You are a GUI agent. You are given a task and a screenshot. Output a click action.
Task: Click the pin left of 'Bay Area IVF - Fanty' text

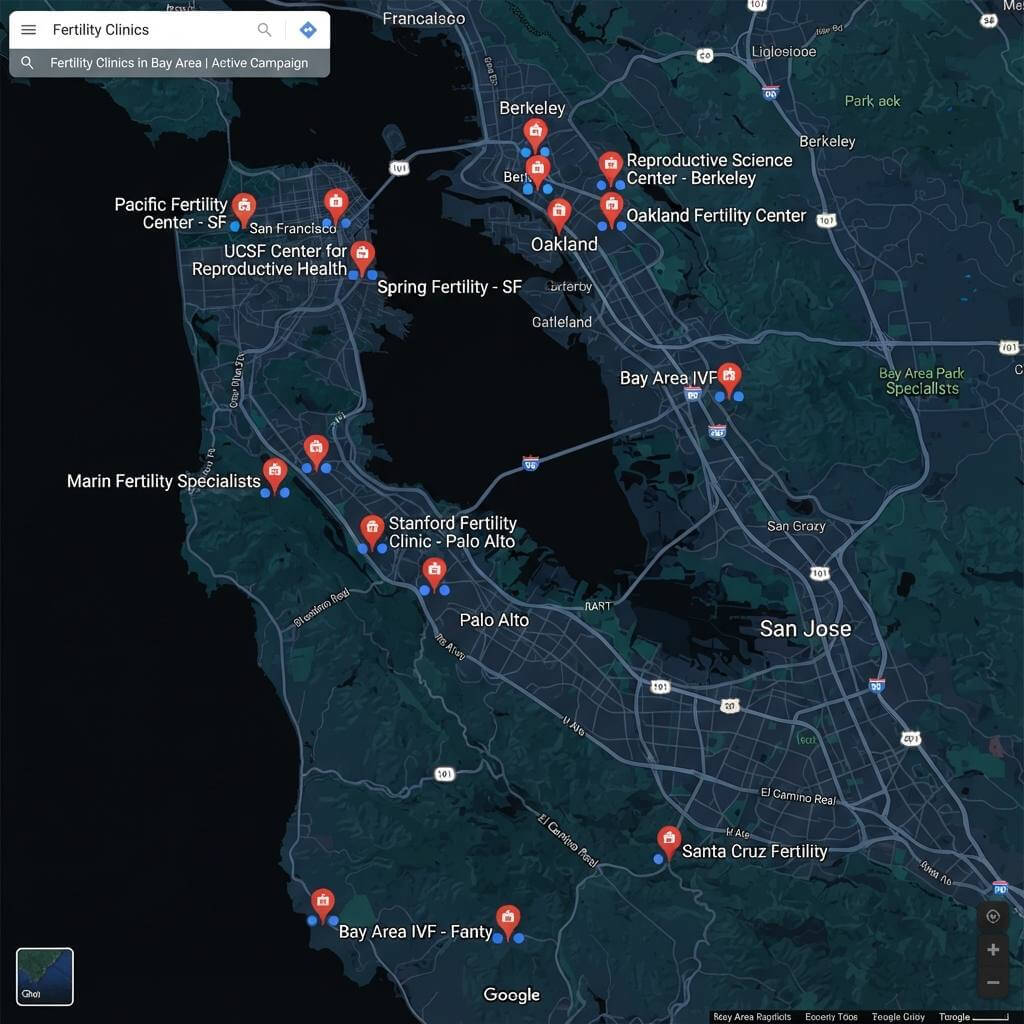pyautogui.click(x=323, y=905)
